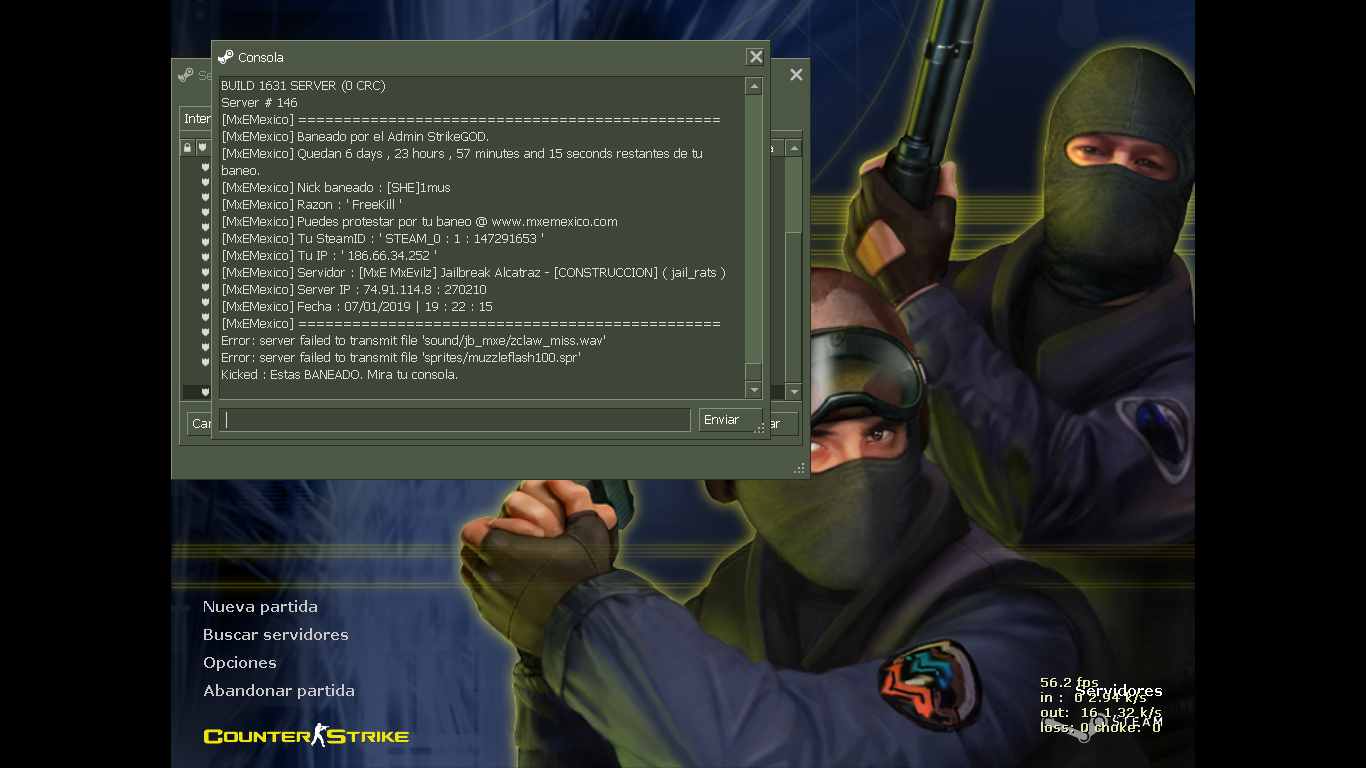Click the 'BUILD 1631 SERVER (0 CRC)' line
The width and height of the screenshot is (1366, 768).
pos(303,85)
